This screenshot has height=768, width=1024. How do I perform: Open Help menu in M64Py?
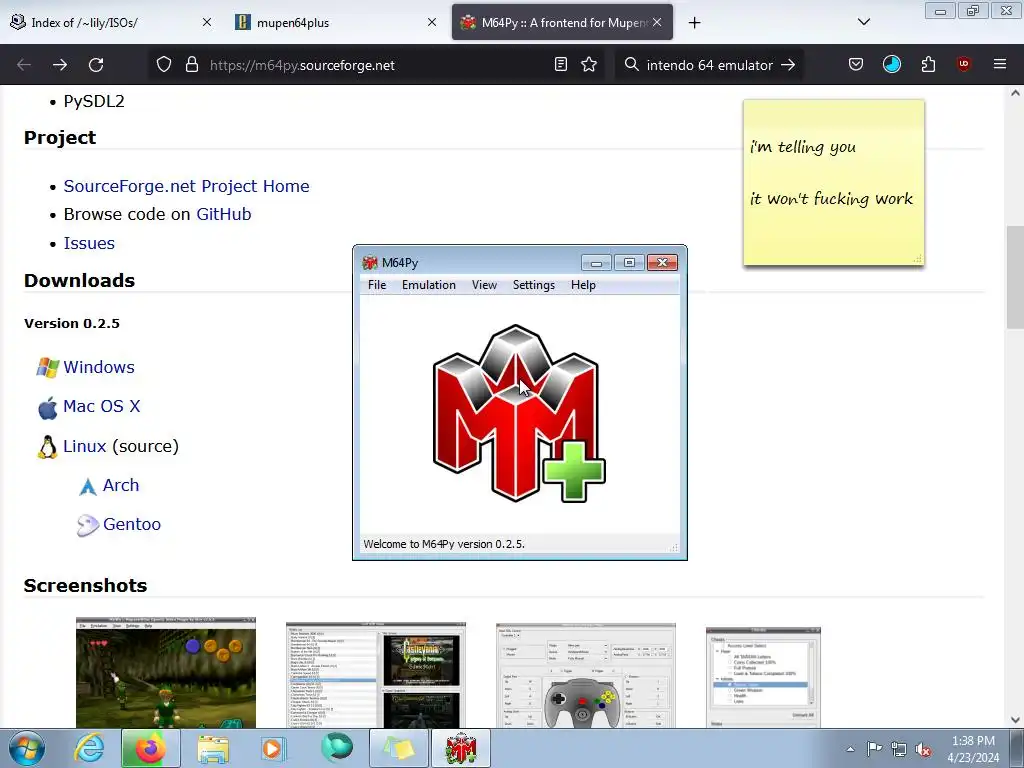[x=583, y=285]
